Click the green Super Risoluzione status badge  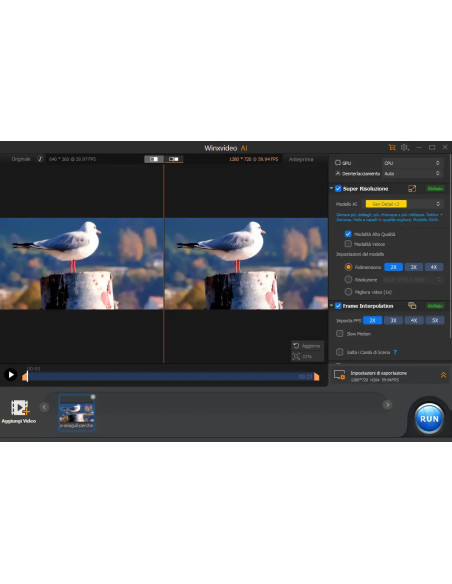point(435,188)
